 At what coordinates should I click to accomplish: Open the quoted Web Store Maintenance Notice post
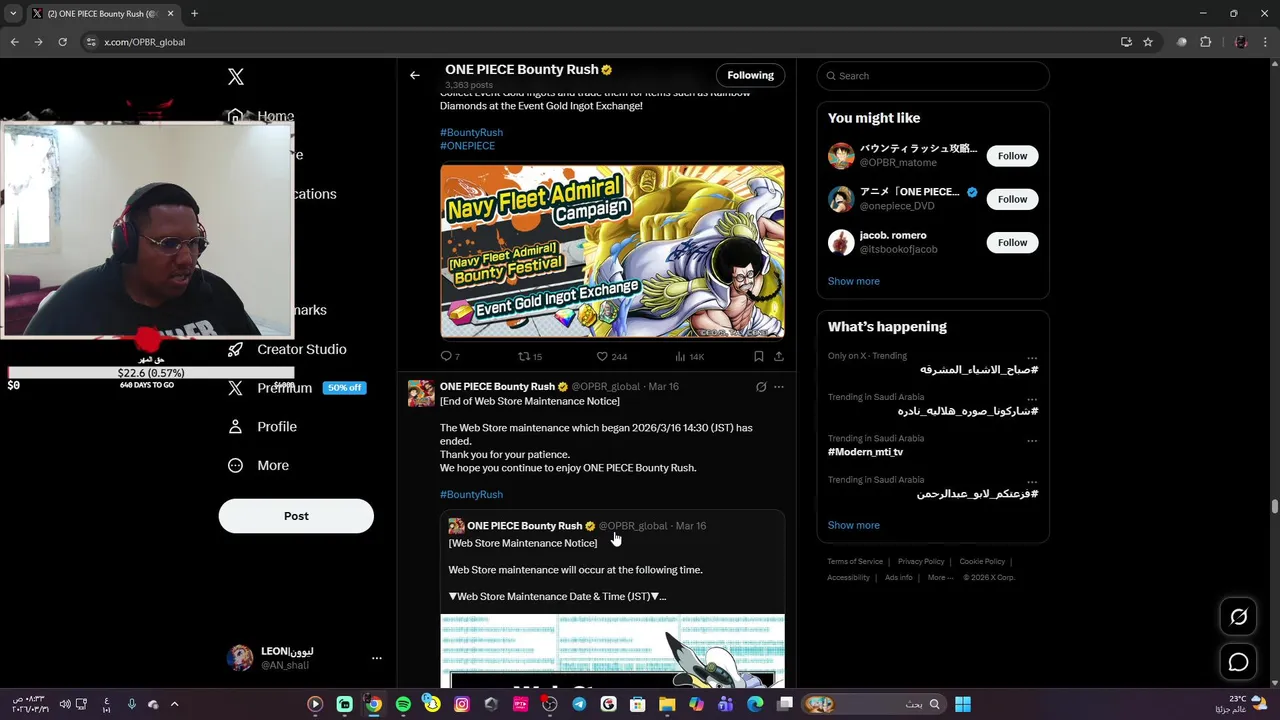point(612,598)
